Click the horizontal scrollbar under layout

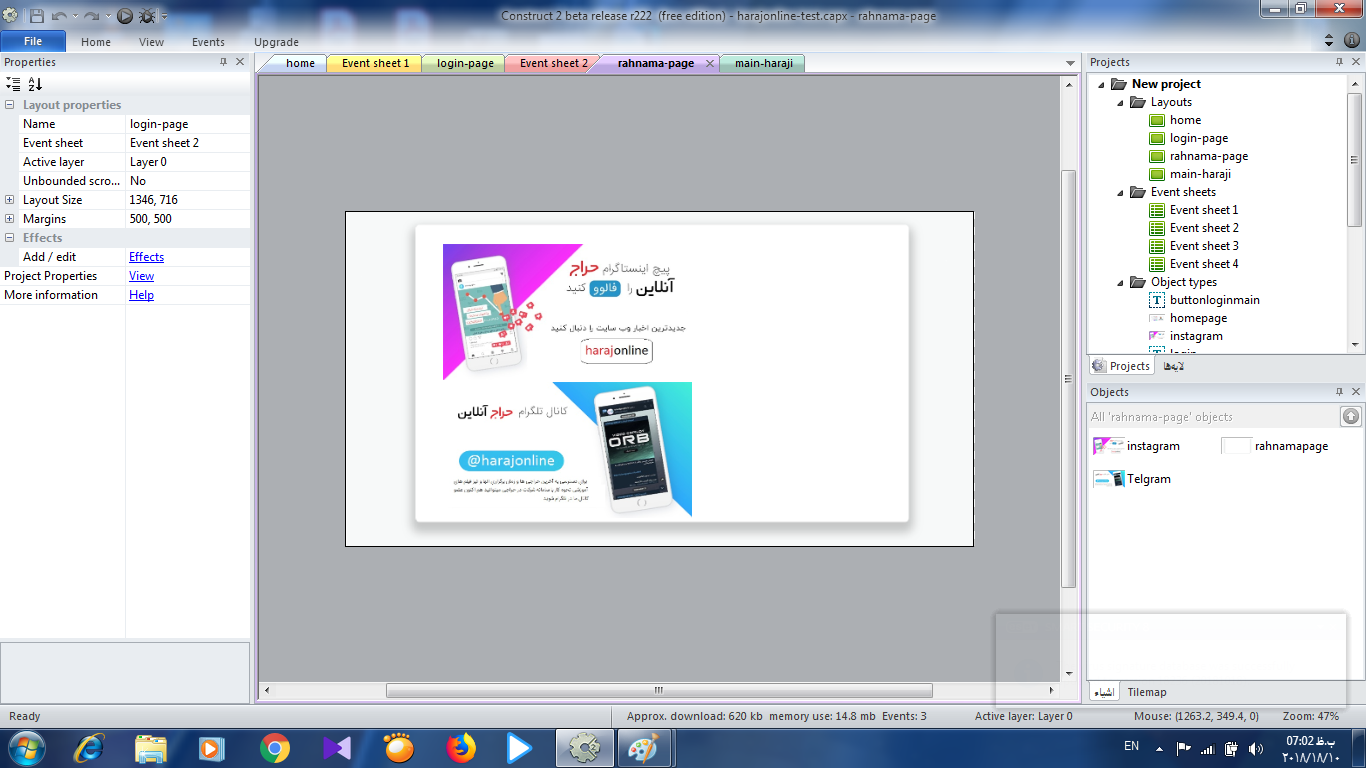coord(659,690)
